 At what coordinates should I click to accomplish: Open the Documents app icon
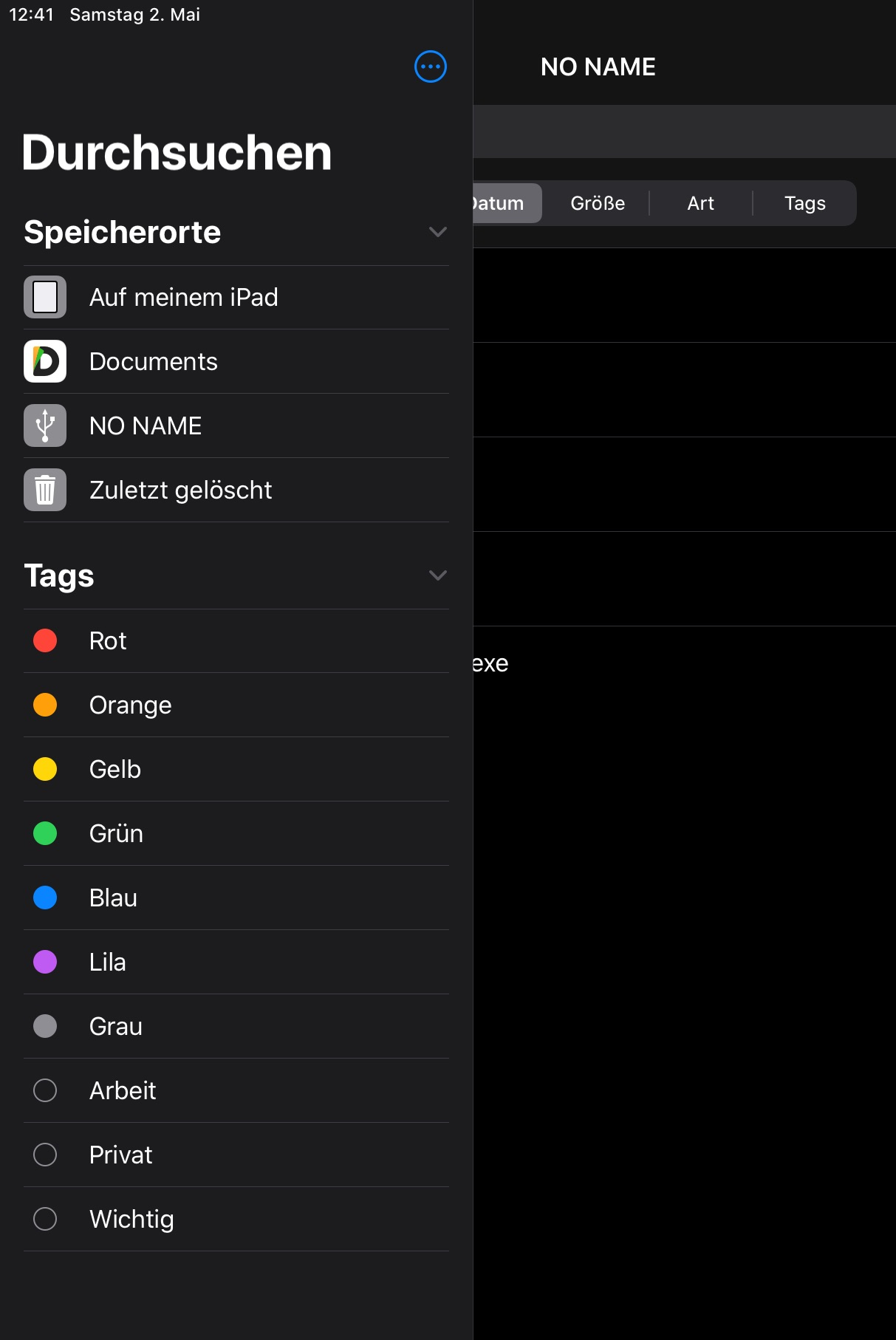click(x=45, y=361)
